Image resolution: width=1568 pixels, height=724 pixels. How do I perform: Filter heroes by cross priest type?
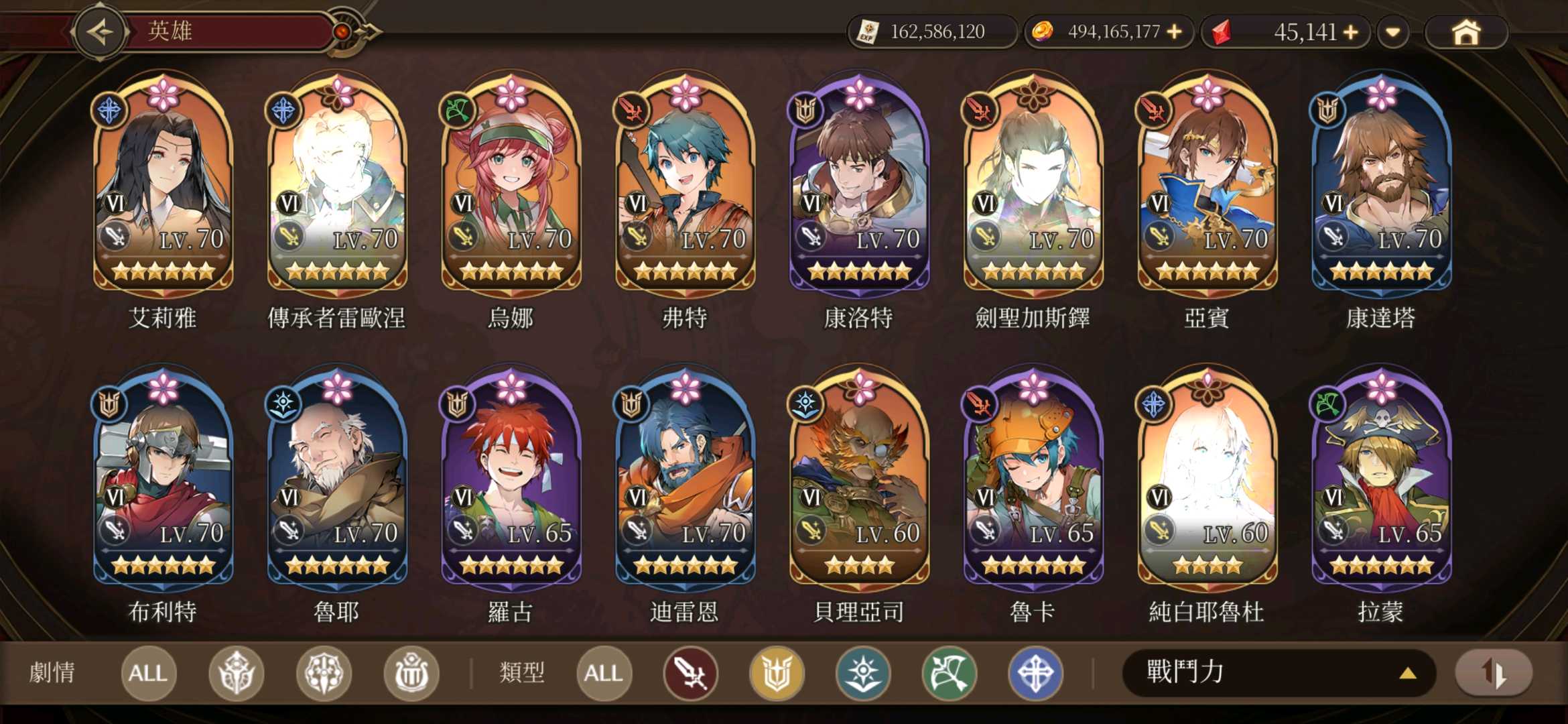click(x=1035, y=673)
